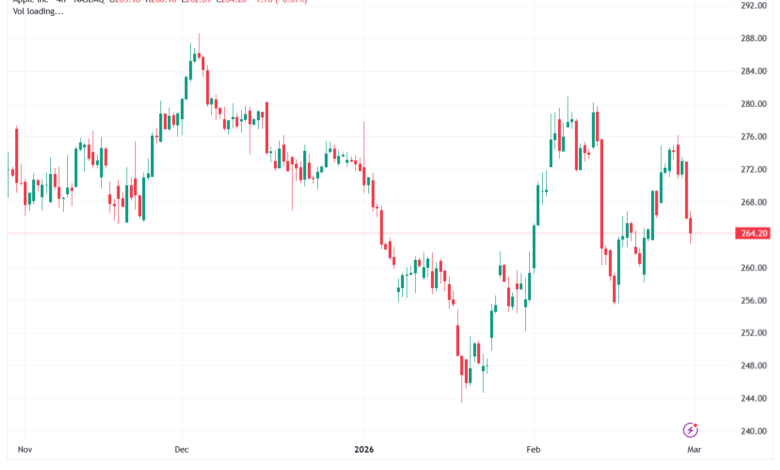Select the Mar label on time axis
This screenshot has height=470, width=780.
tap(696, 452)
